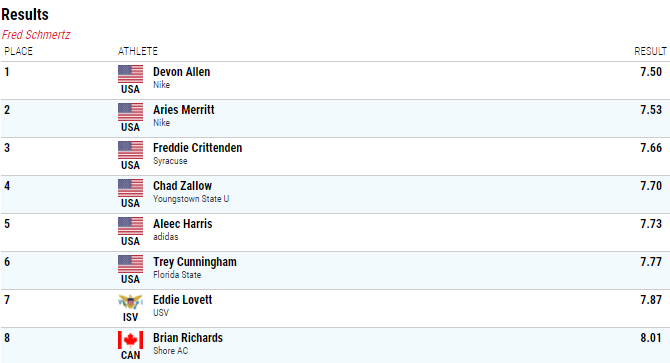Click the USA flag next to Devon Allen
Viewport: 670px width, 363px height.
click(x=130, y=74)
